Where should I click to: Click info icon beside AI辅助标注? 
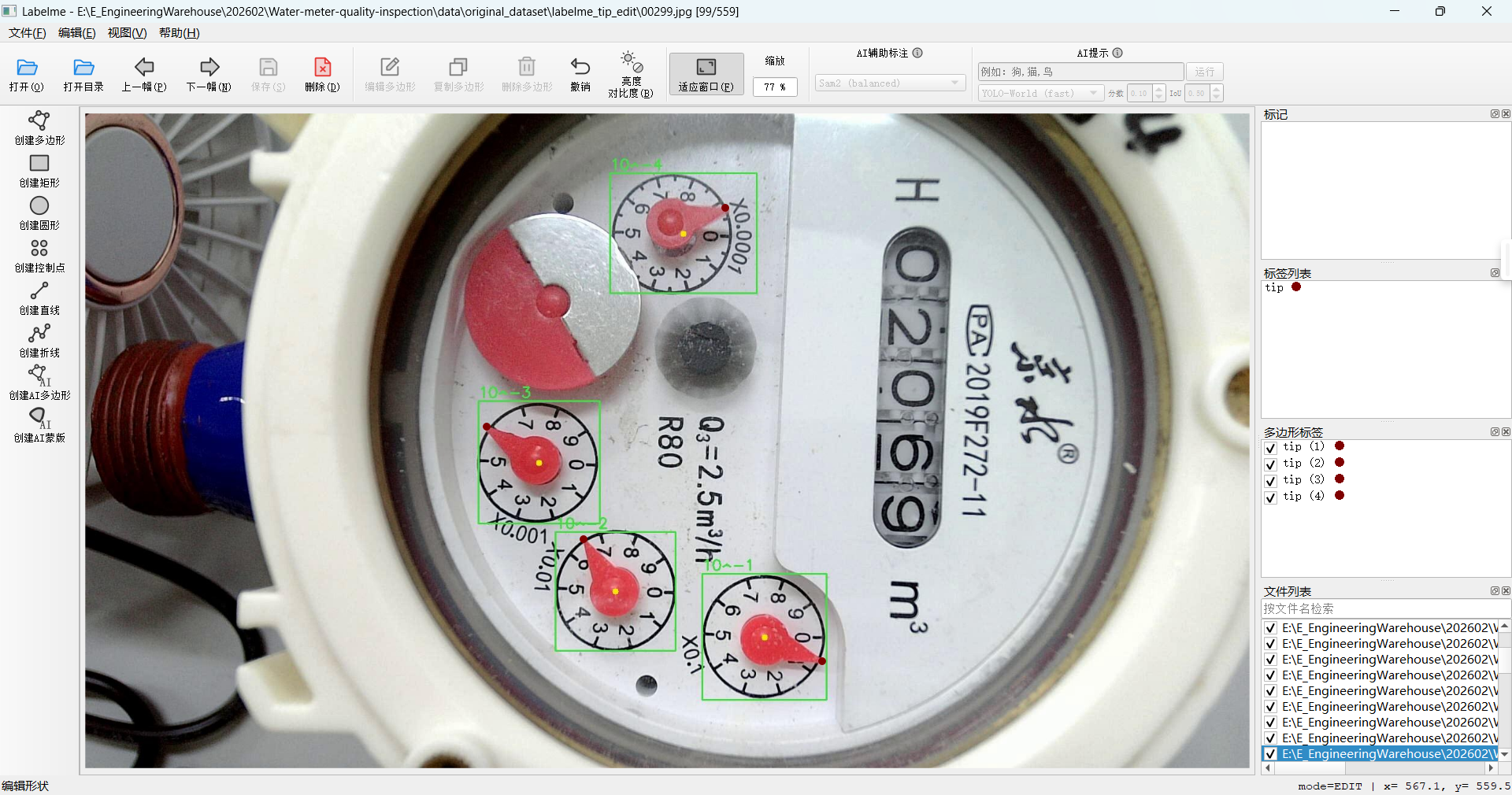[917, 53]
